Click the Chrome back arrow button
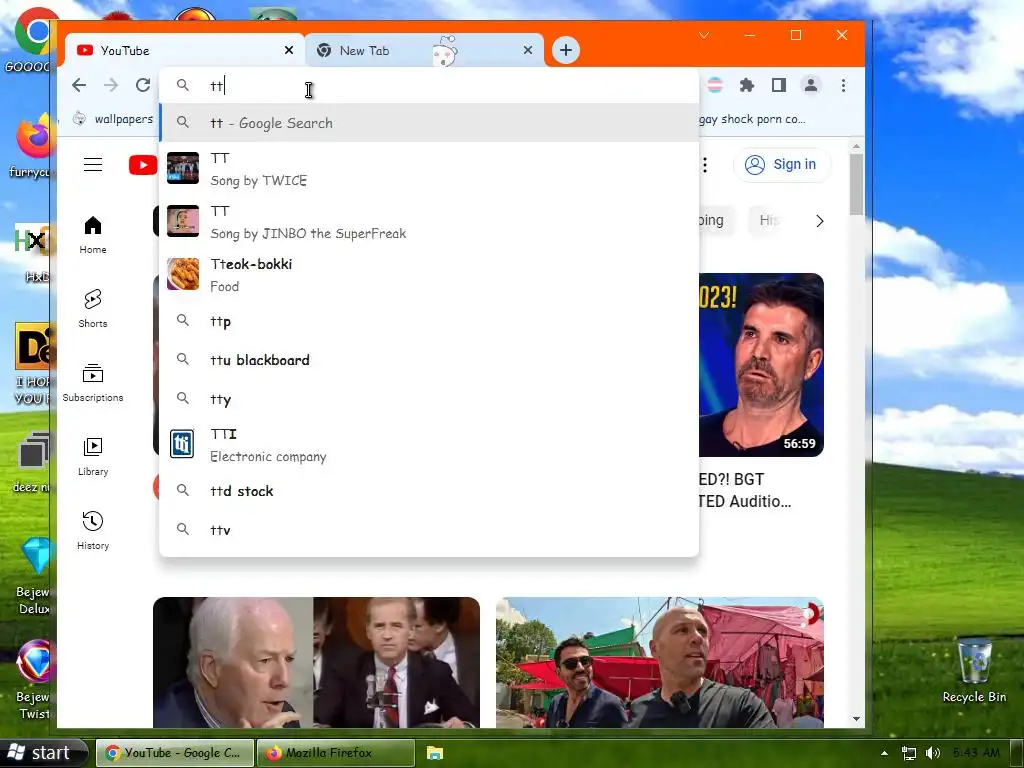Screen dimensions: 1024x768 point(79,86)
